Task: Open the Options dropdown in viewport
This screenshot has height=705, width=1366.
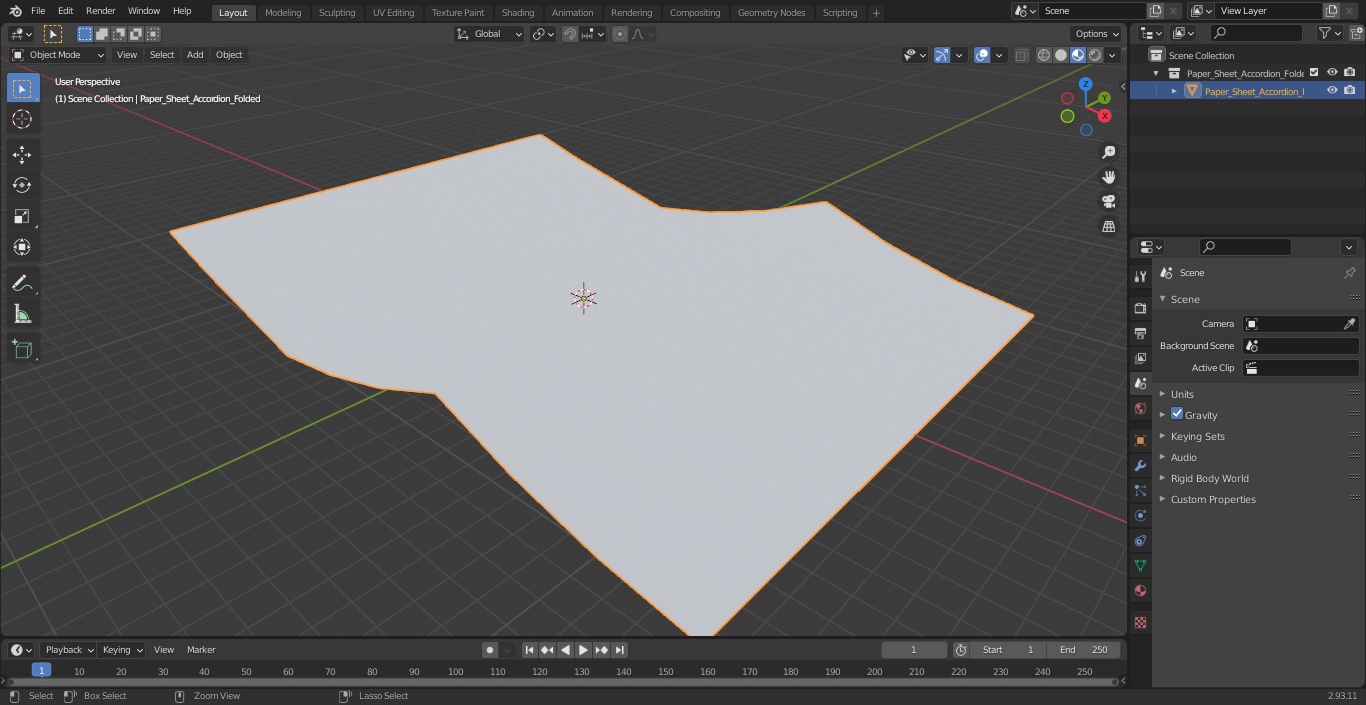Action: pyautogui.click(x=1097, y=34)
